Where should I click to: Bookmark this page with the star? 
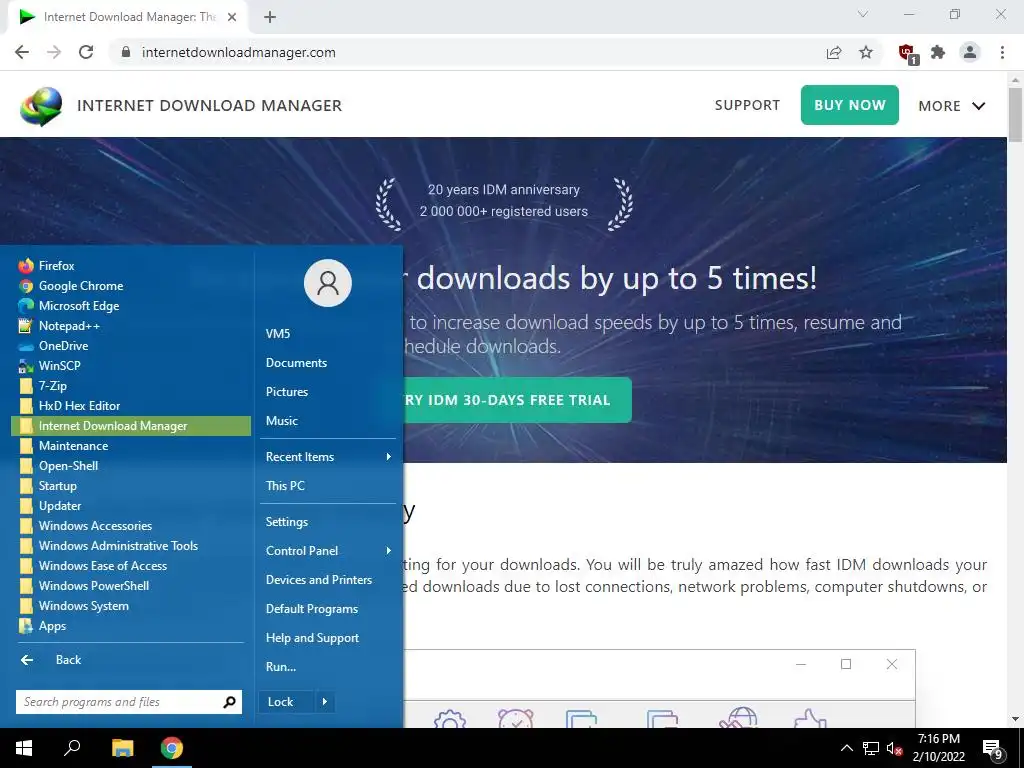[x=866, y=52]
